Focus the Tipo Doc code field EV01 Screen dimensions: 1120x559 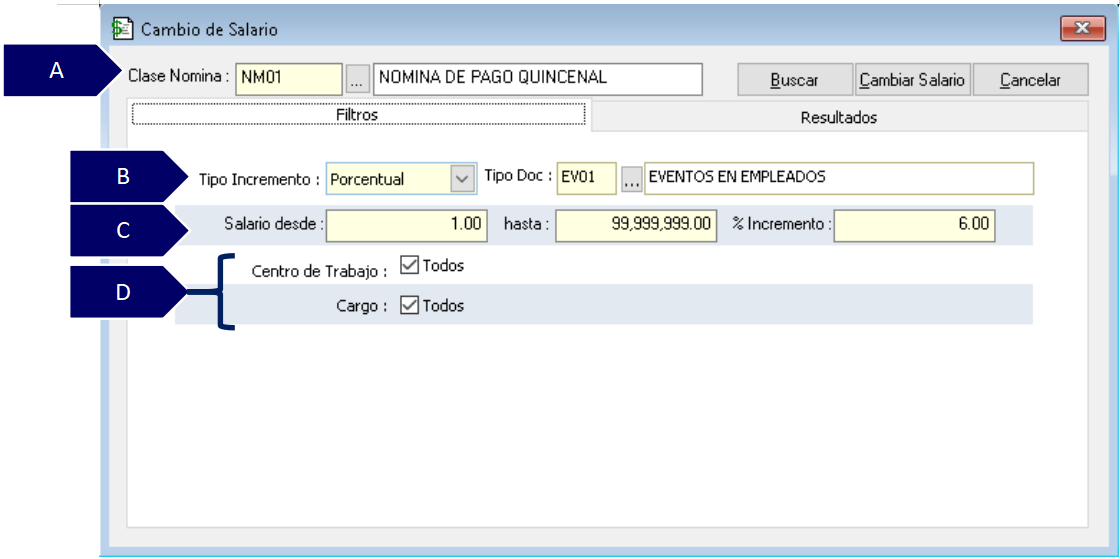(x=586, y=178)
